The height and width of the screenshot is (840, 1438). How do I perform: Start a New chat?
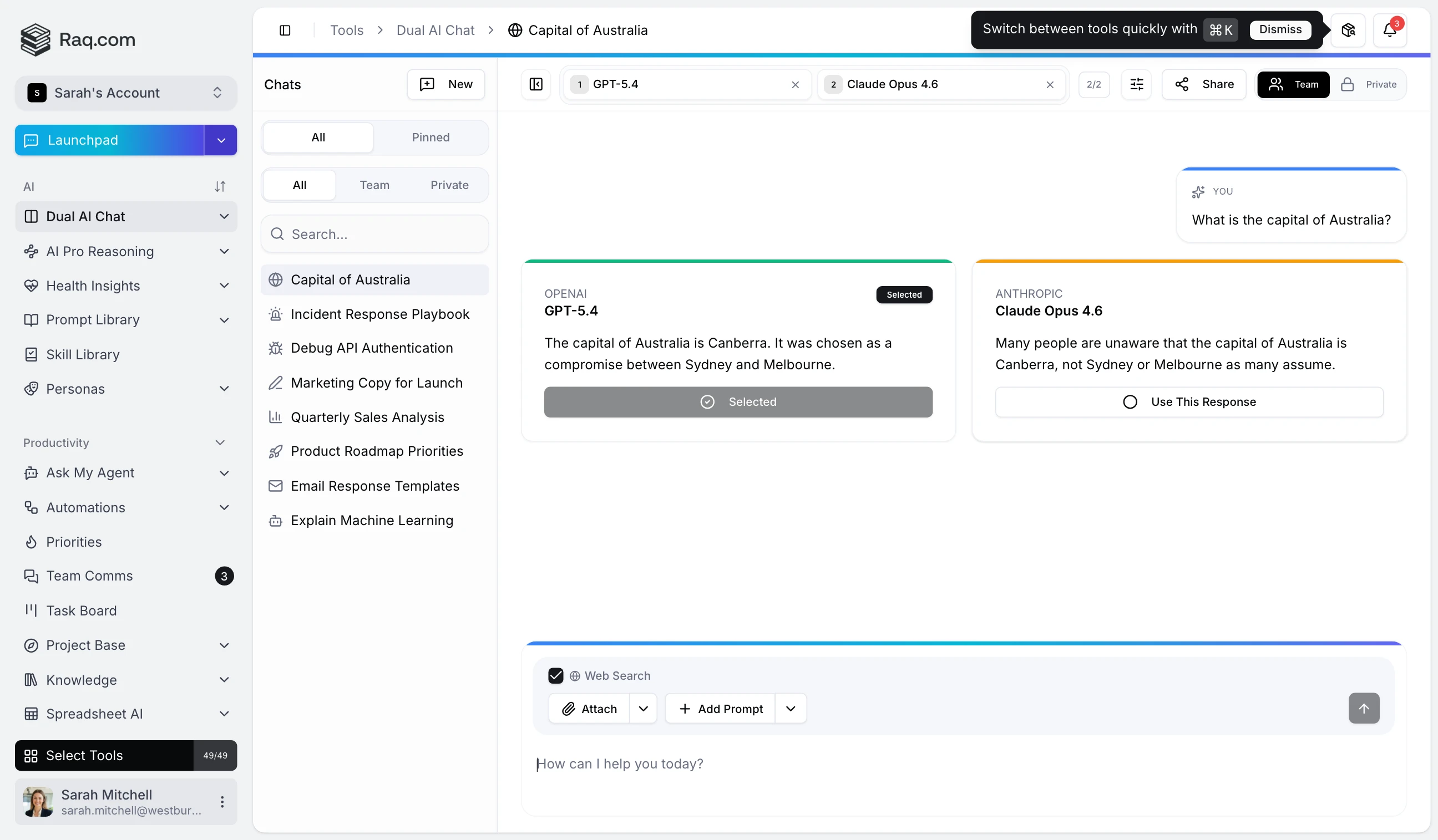click(x=445, y=84)
